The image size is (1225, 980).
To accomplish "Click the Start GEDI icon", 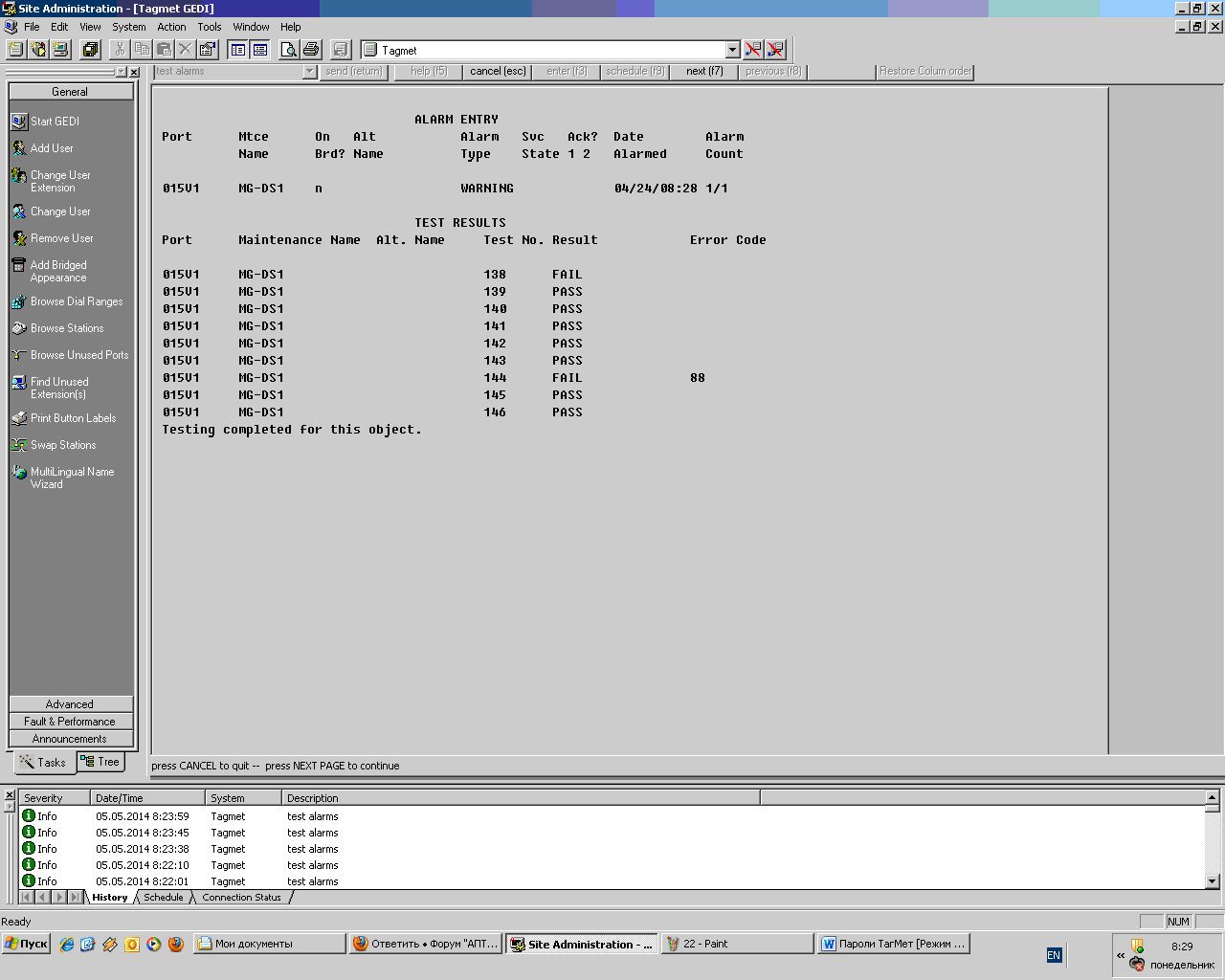I will click(x=19, y=122).
